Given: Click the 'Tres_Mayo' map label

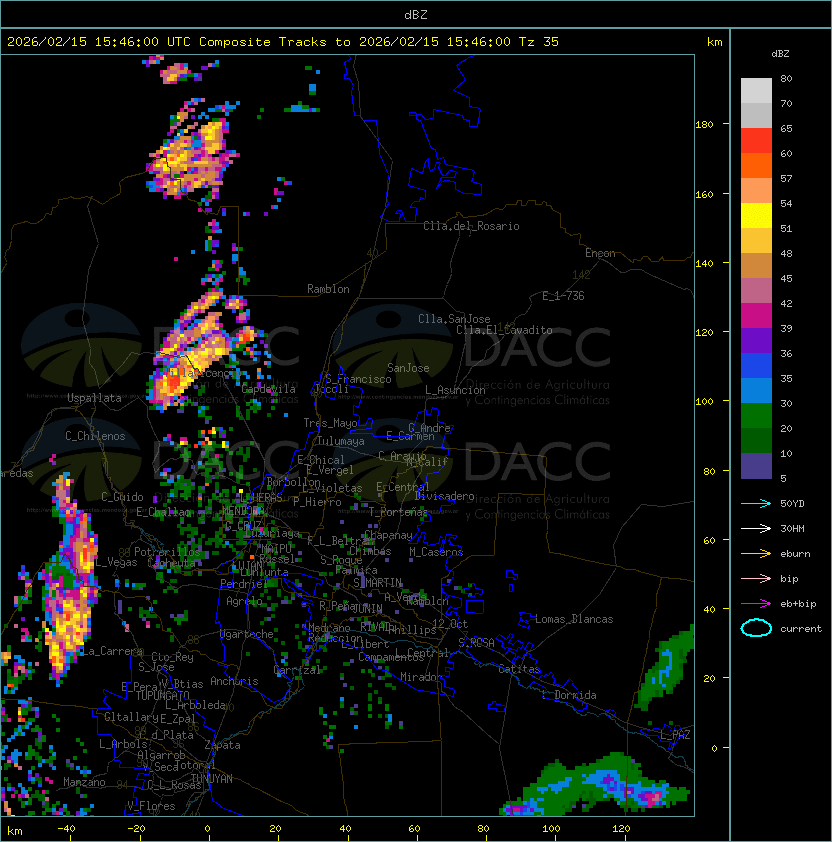Looking at the screenshot, I should pyautogui.click(x=330, y=423).
